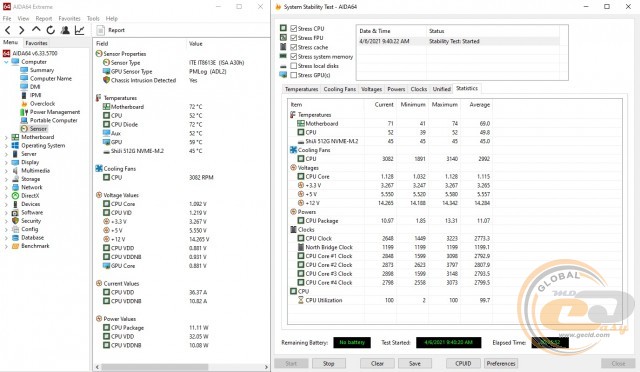Collapse the Computer tree node
Screen dimensions: 640x372
[x=6, y=62]
